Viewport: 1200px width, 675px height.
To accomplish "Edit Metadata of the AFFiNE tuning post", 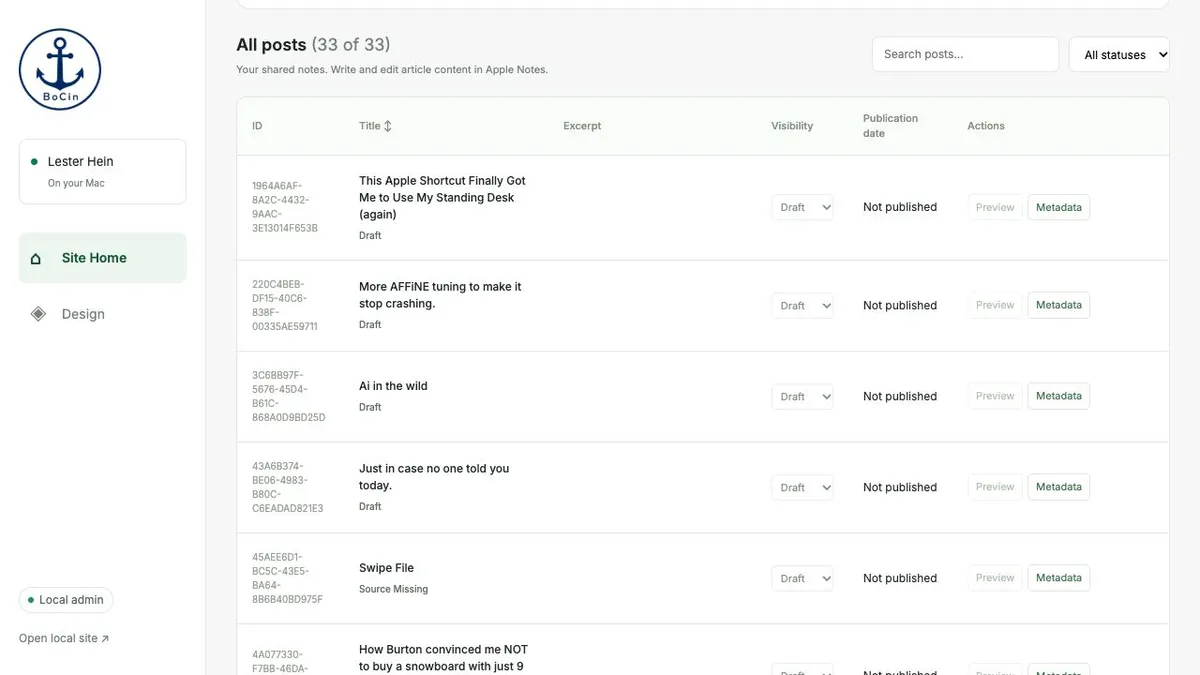I will 1058,305.
